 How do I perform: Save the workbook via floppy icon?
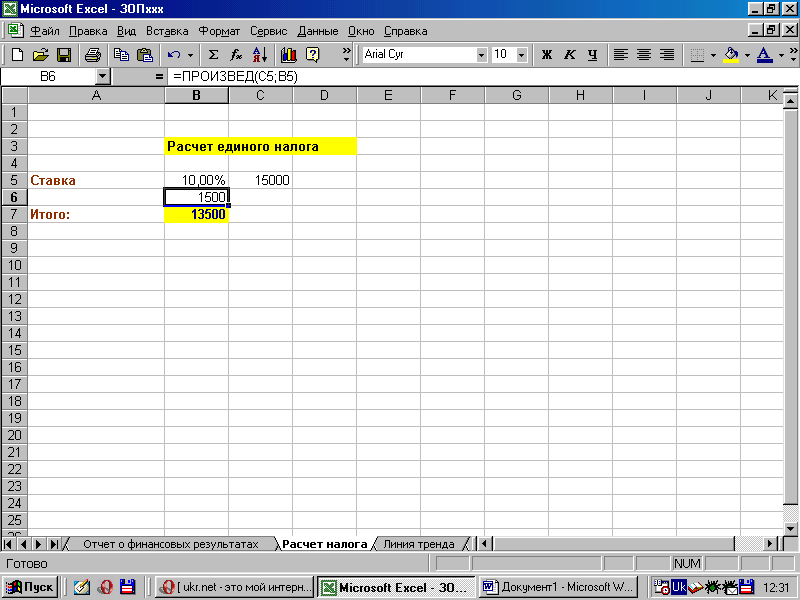(x=64, y=55)
